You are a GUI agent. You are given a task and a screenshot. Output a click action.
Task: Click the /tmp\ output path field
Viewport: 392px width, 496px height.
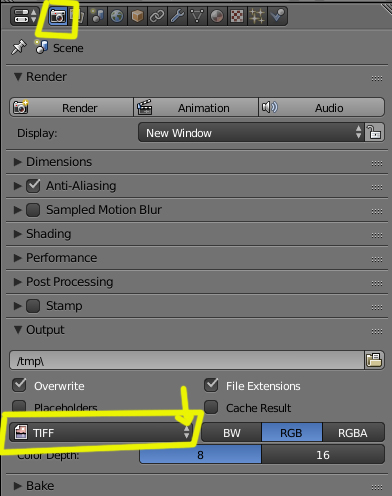point(187,360)
